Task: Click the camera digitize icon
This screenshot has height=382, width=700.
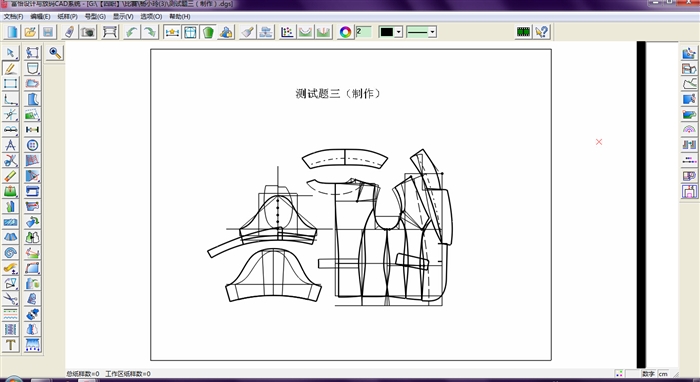Action: coord(88,32)
